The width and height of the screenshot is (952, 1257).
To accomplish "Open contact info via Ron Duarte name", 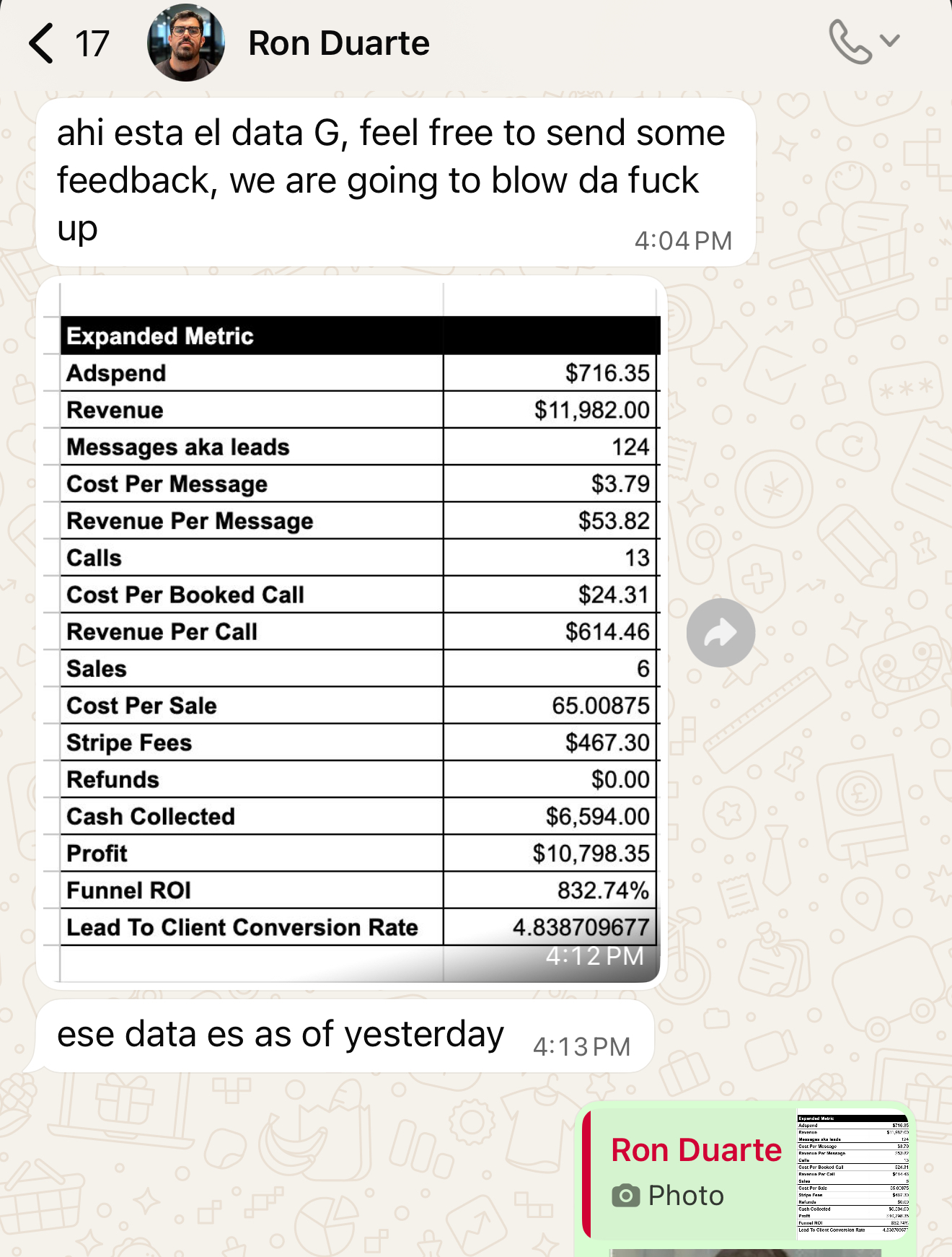I will 339,43.
